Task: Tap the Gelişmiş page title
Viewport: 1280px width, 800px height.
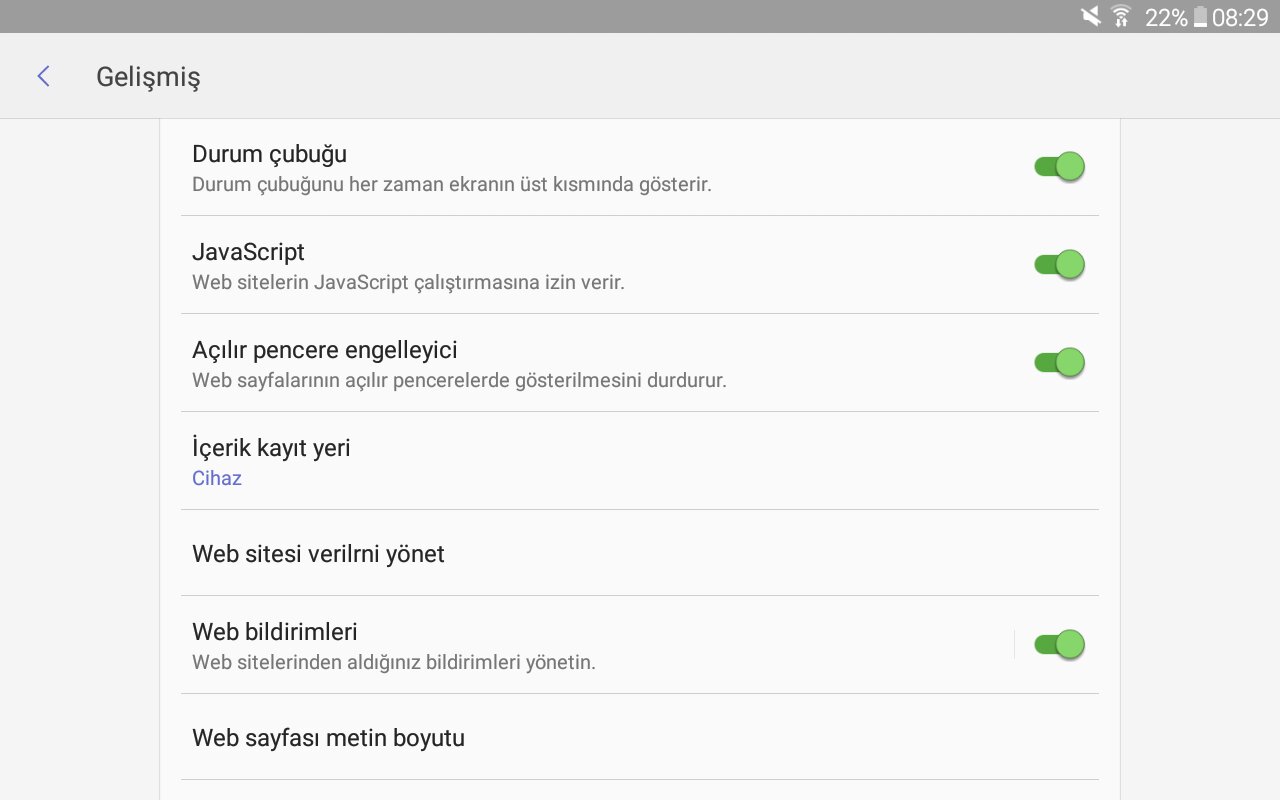Action: (x=148, y=77)
